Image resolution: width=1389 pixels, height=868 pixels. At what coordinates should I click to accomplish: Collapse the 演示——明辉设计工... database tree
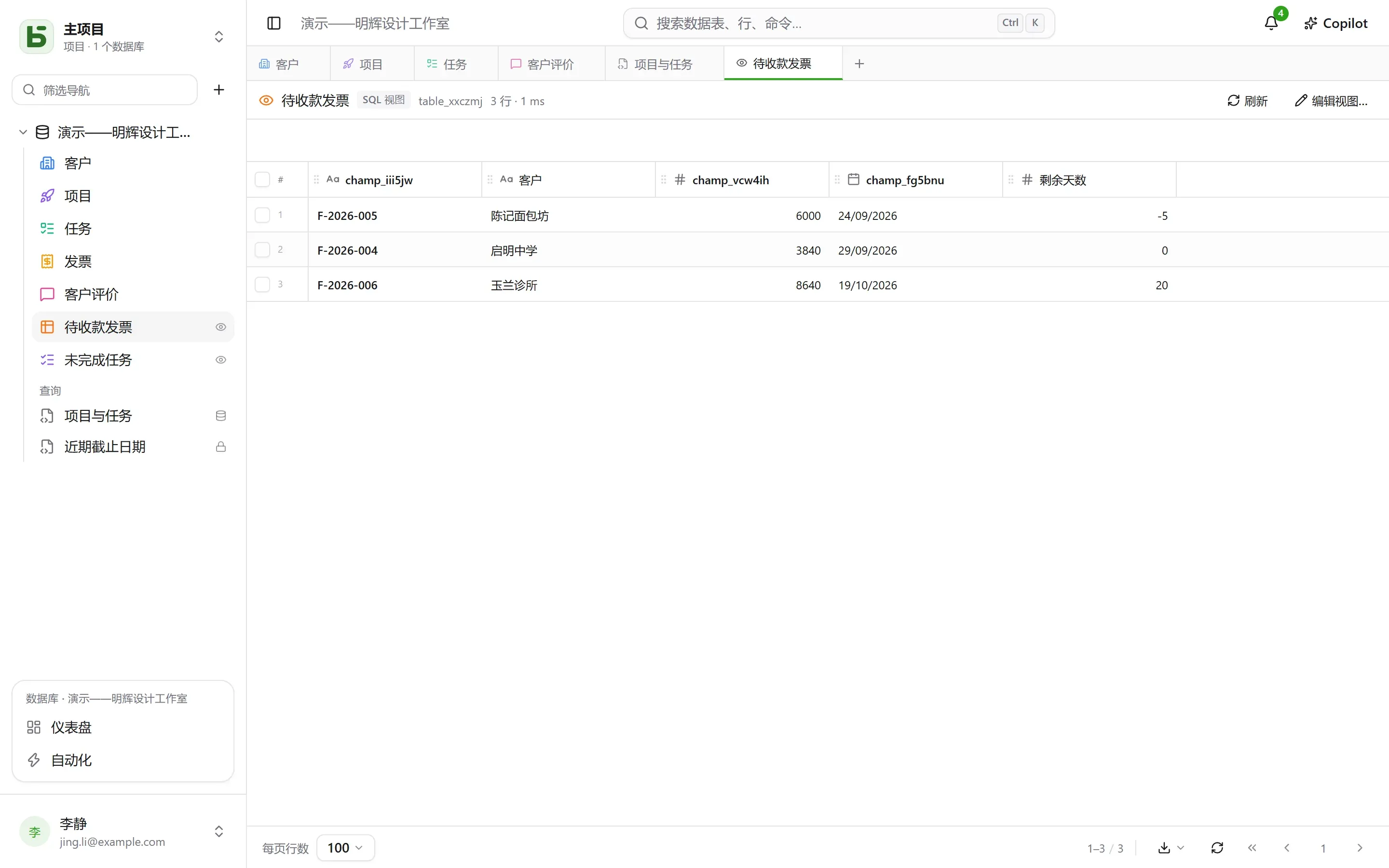23,132
